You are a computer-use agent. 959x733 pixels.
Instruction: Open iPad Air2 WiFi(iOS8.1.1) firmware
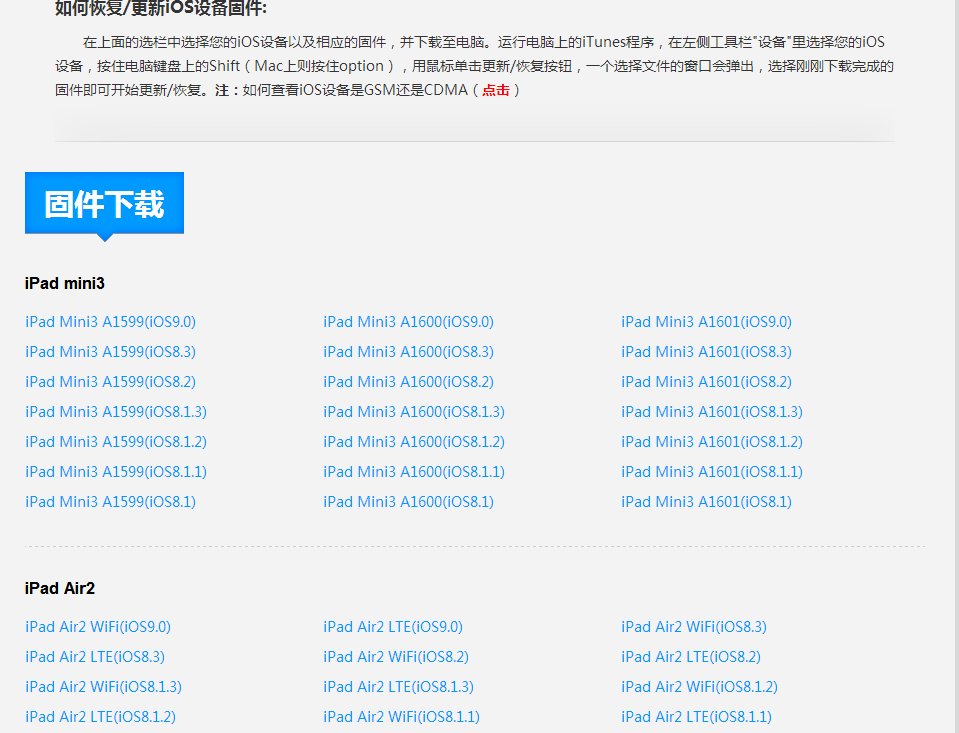401,717
